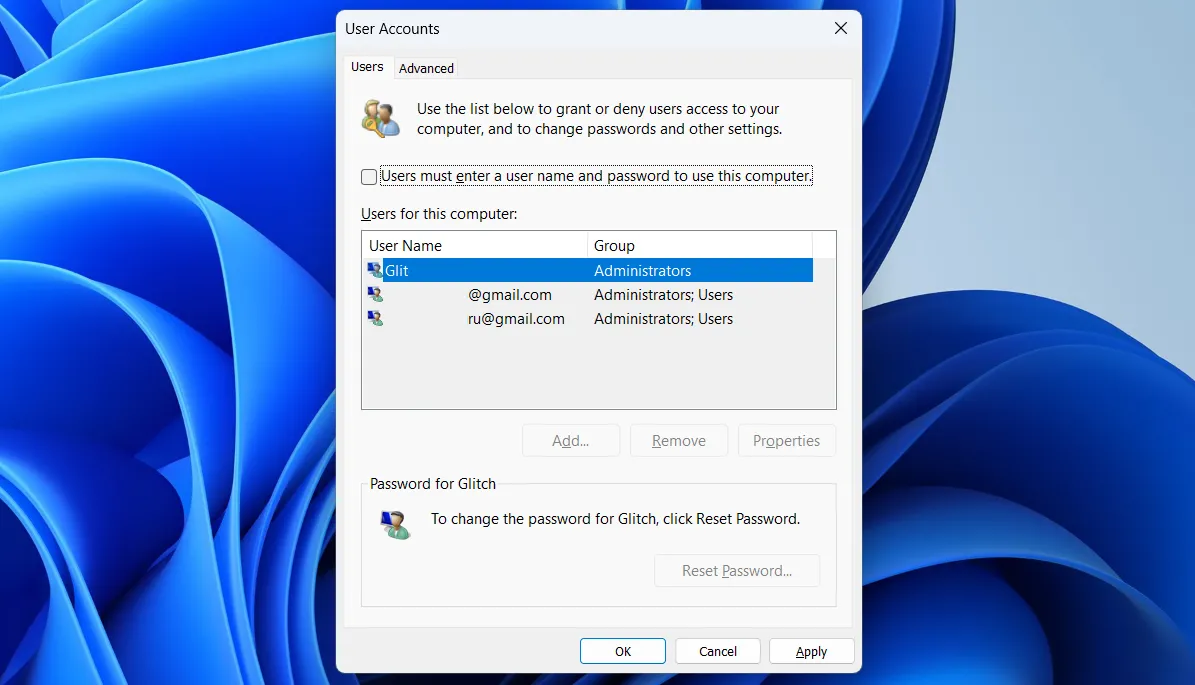Click the user icon beside Glit
1195x685 pixels.
click(375, 270)
